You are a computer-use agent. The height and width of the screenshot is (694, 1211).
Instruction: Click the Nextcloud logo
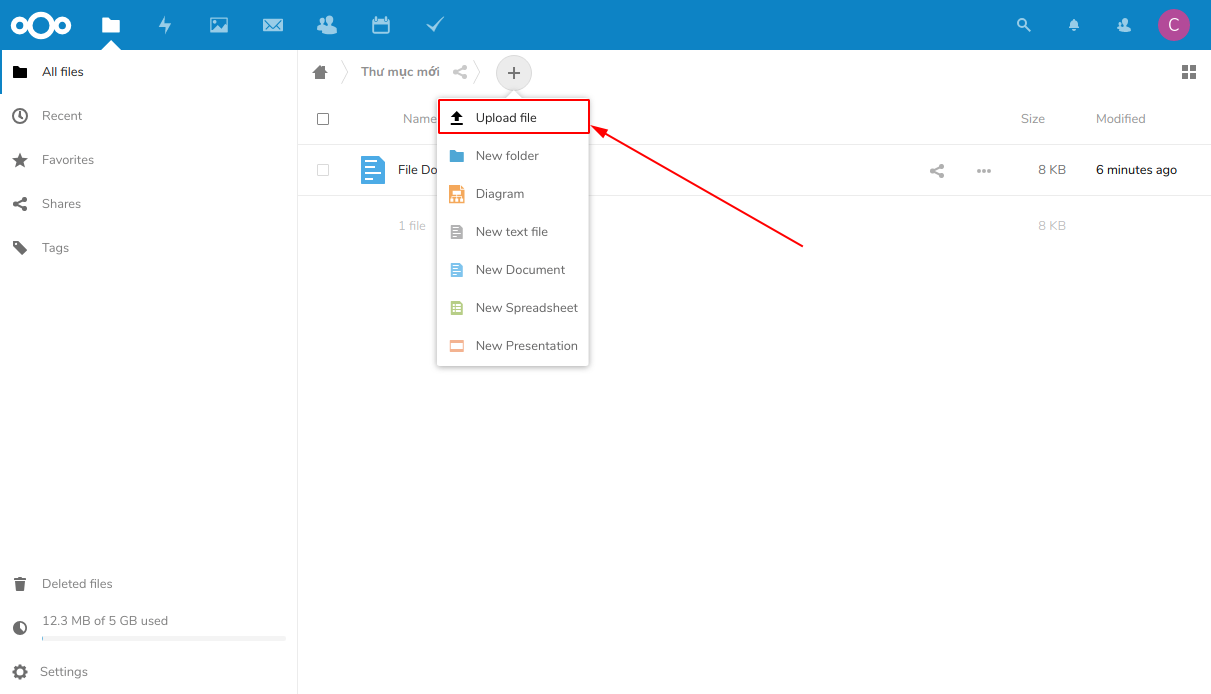[x=40, y=25]
